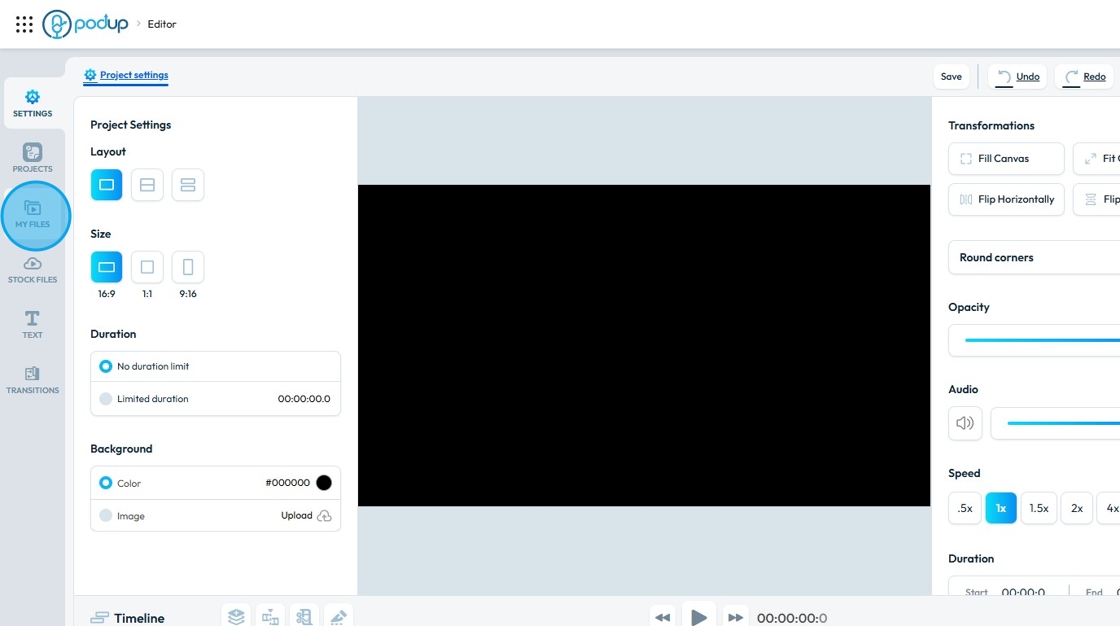The image size is (1120, 626).
Task: Click the timeline edit pencil icon
Action: [339, 615]
